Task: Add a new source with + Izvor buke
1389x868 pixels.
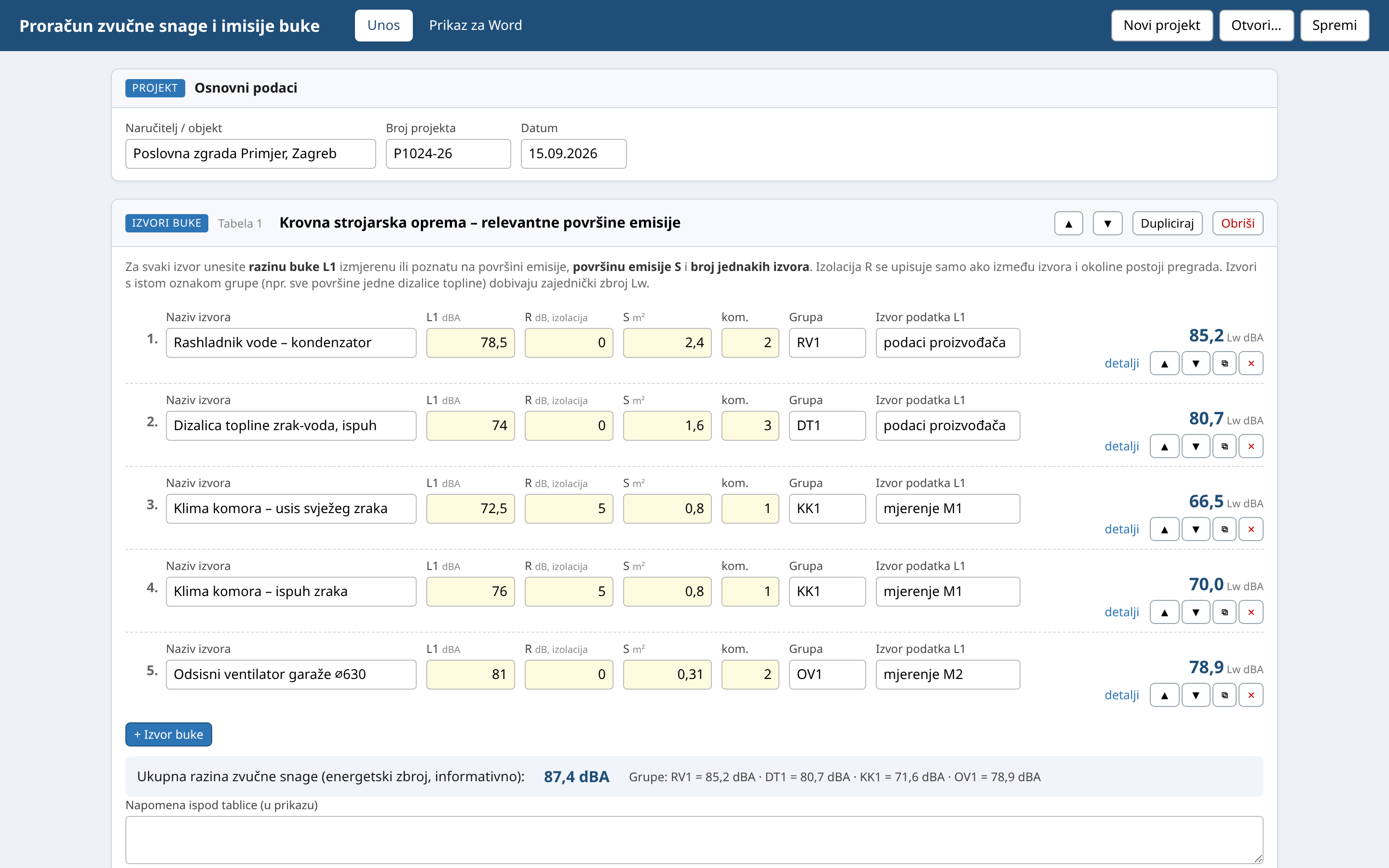Action: click(169, 734)
